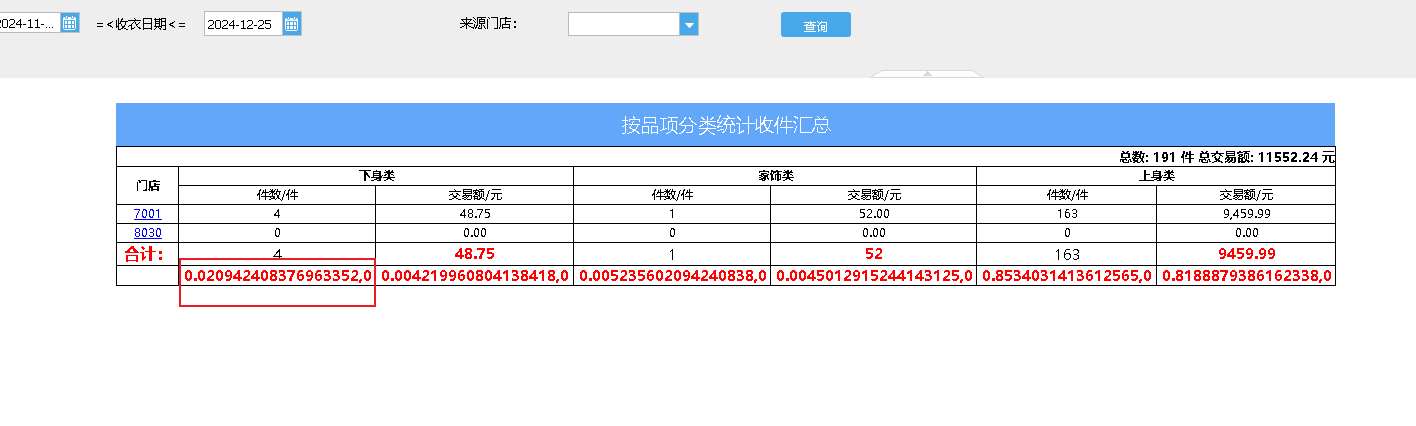Click 件数/件 header under 下身类
This screenshot has width=1416, height=426.
[x=277, y=195]
